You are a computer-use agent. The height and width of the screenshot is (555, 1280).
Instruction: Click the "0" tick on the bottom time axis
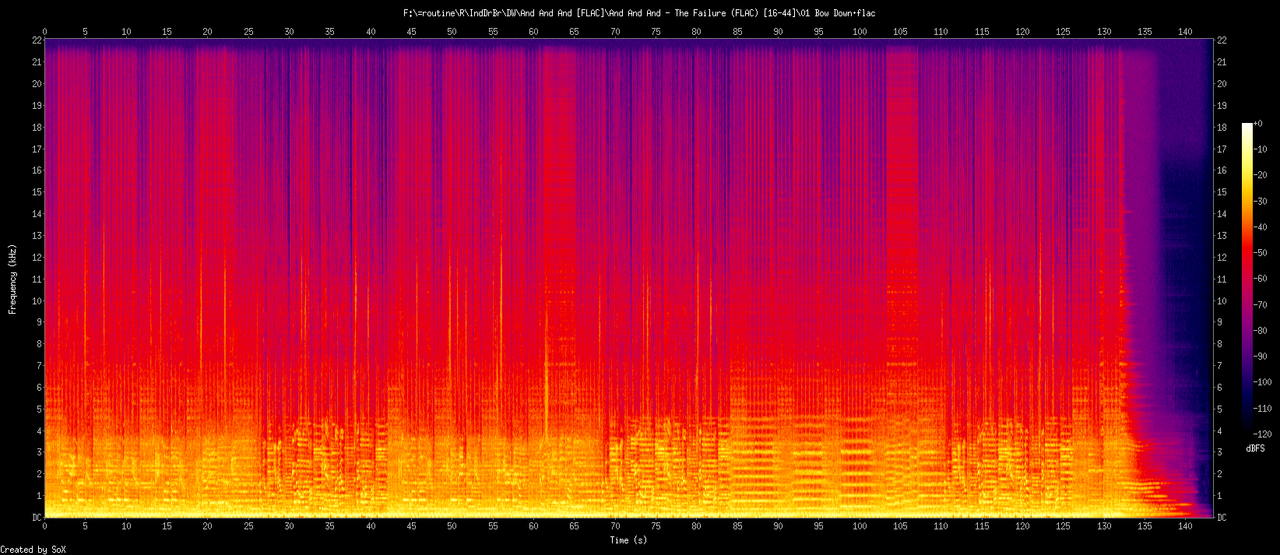(x=45, y=528)
